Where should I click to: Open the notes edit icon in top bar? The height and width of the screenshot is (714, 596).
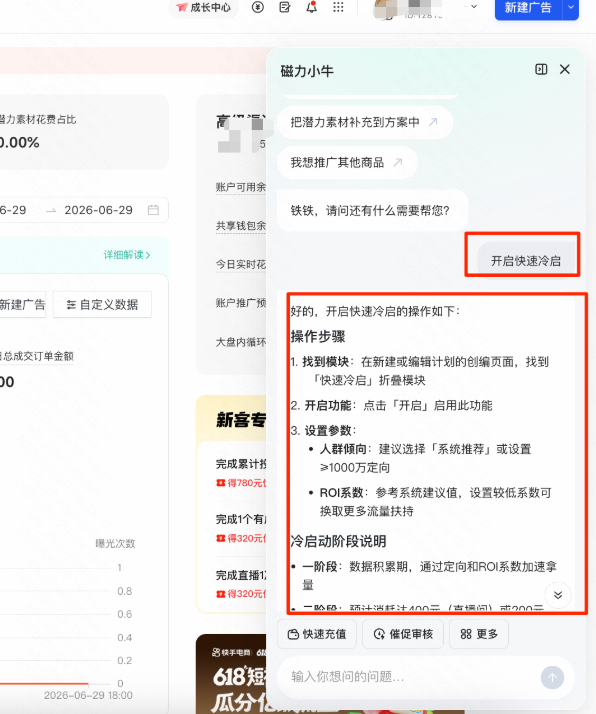tap(285, 7)
